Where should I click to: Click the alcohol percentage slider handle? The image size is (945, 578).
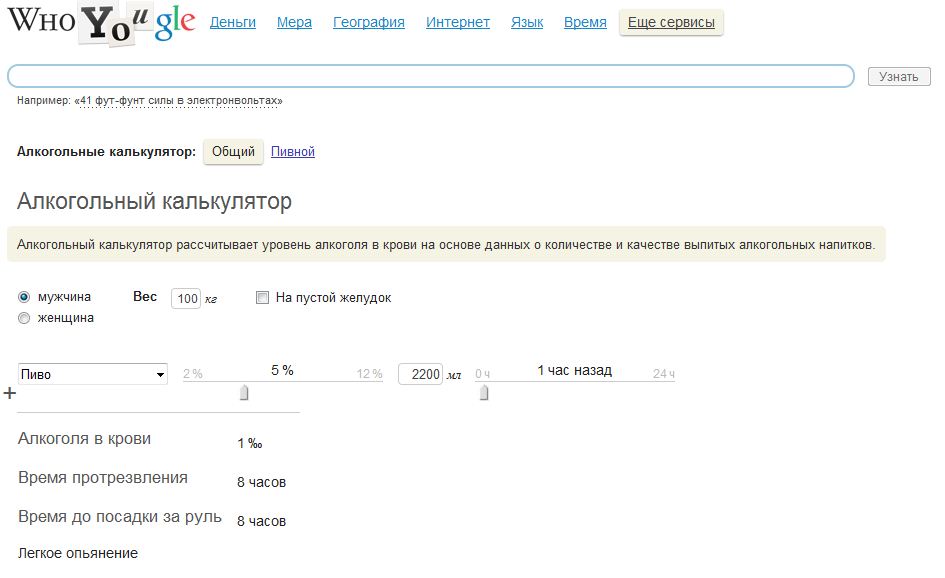243,394
